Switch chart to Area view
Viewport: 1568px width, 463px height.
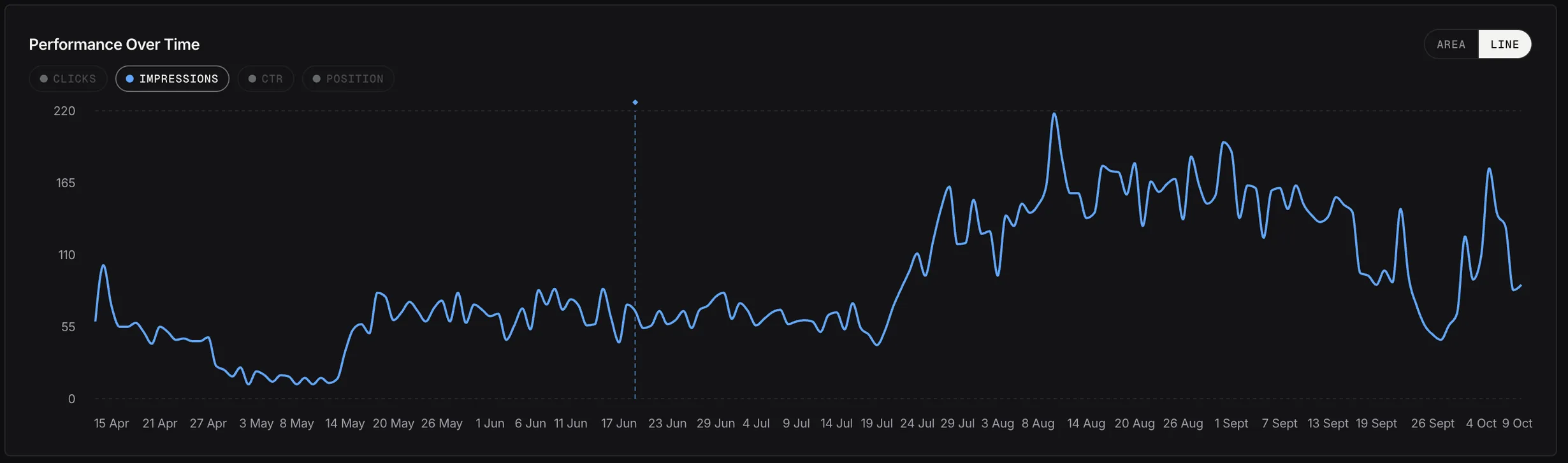pyautogui.click(x=1451, y=45)
